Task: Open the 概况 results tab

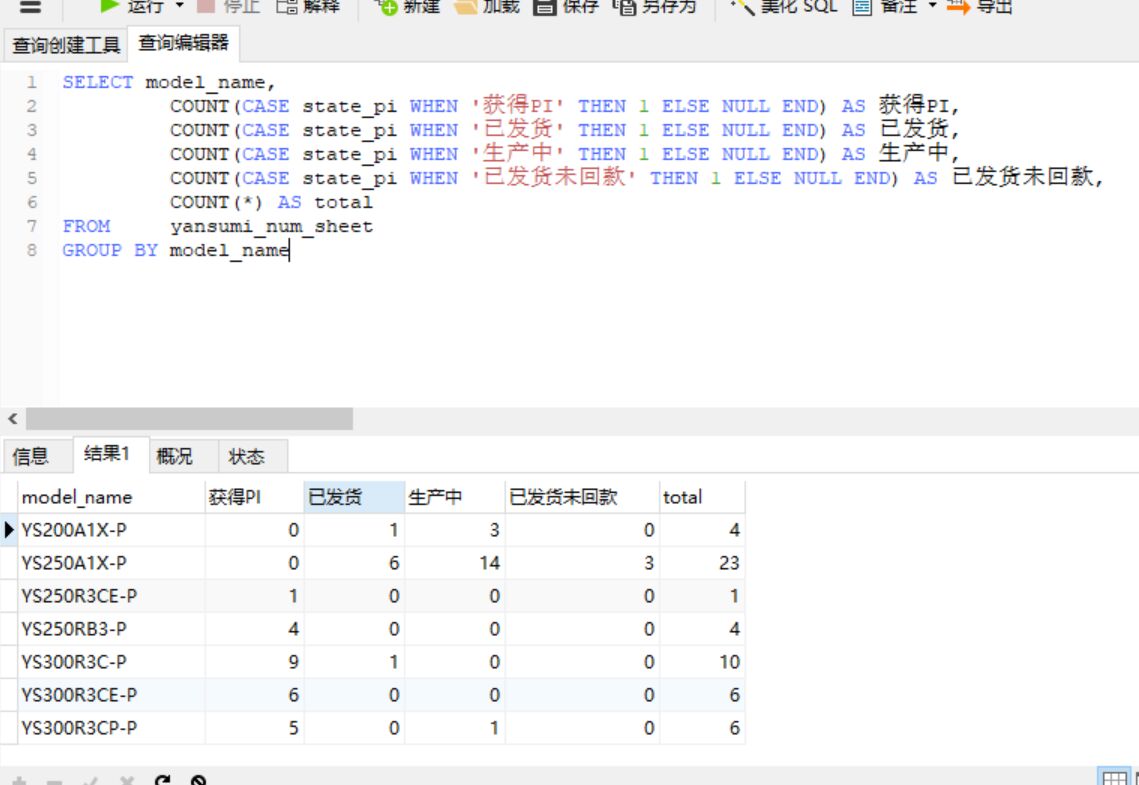Action: tap(174, 457)
